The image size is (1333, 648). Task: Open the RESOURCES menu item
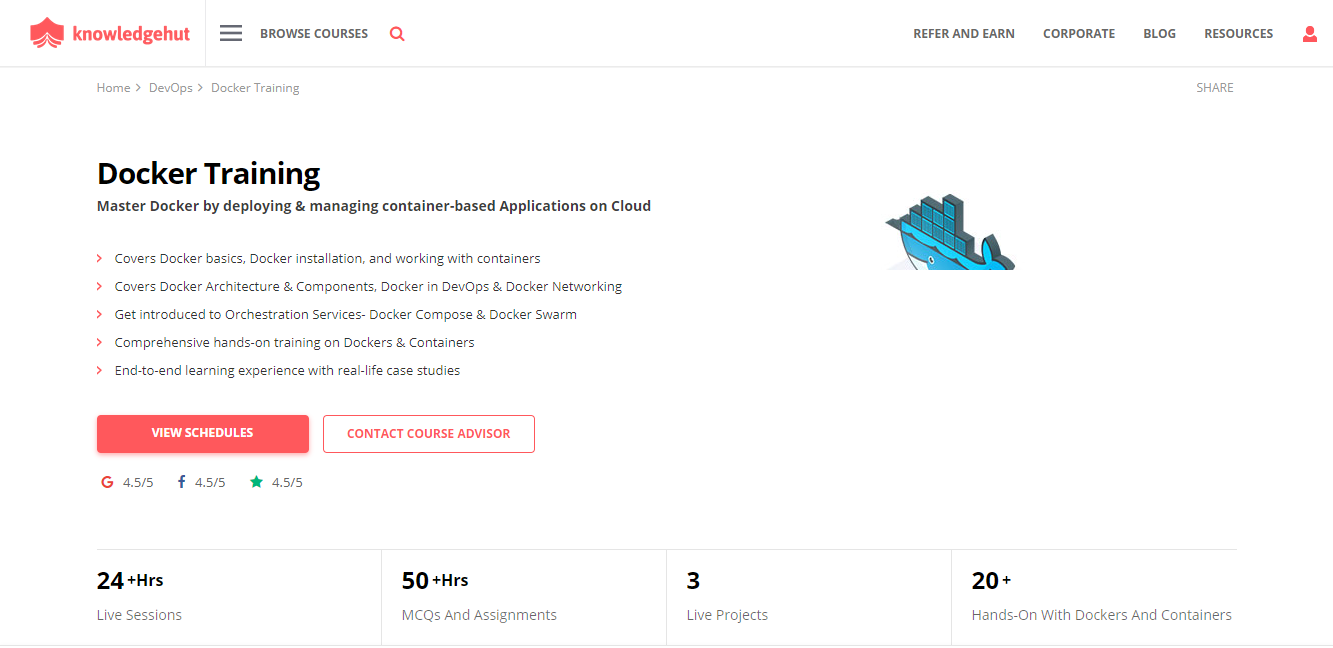click(x=1238, y=33)
